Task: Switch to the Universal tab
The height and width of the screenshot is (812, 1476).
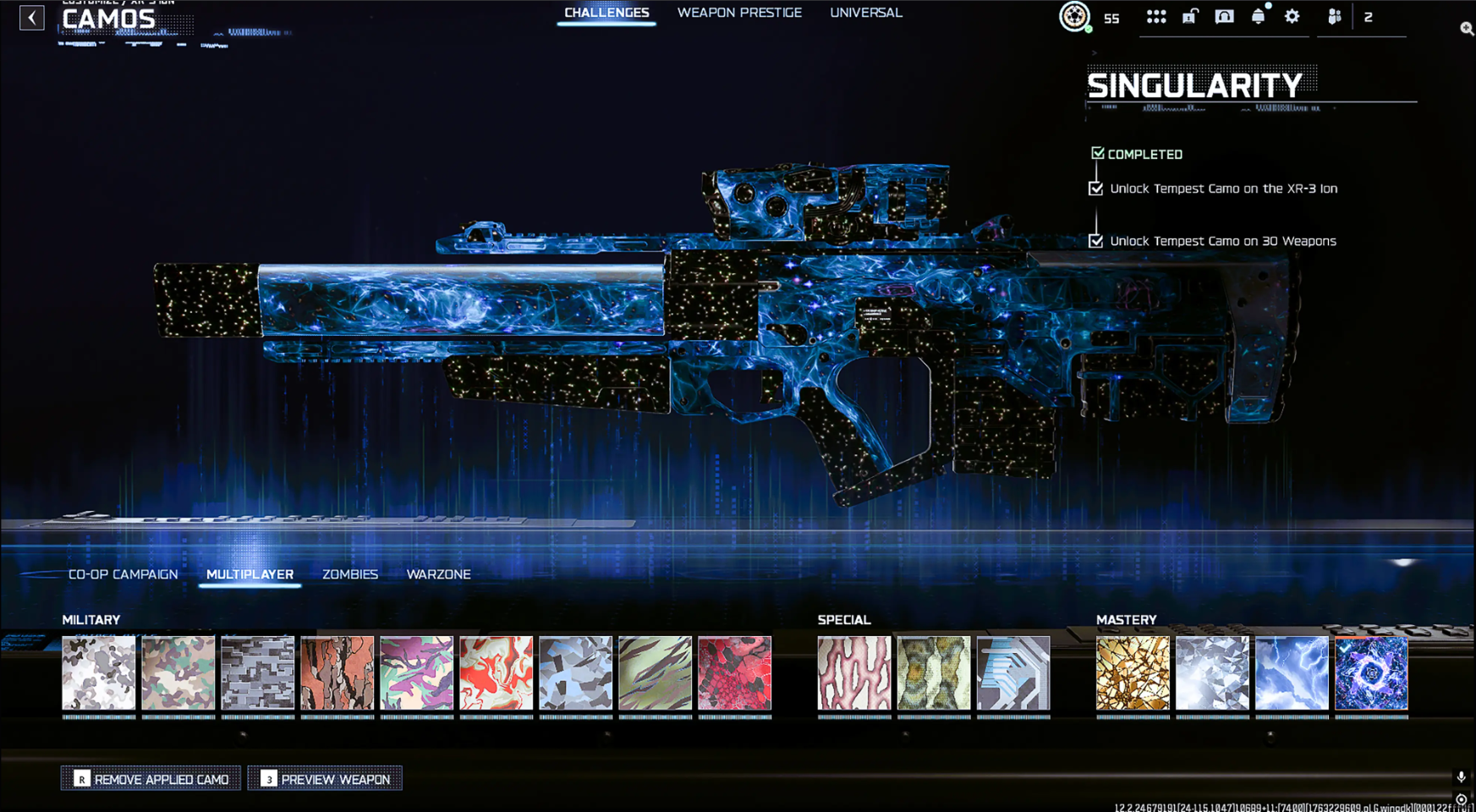Action: (x=866, y=13)
